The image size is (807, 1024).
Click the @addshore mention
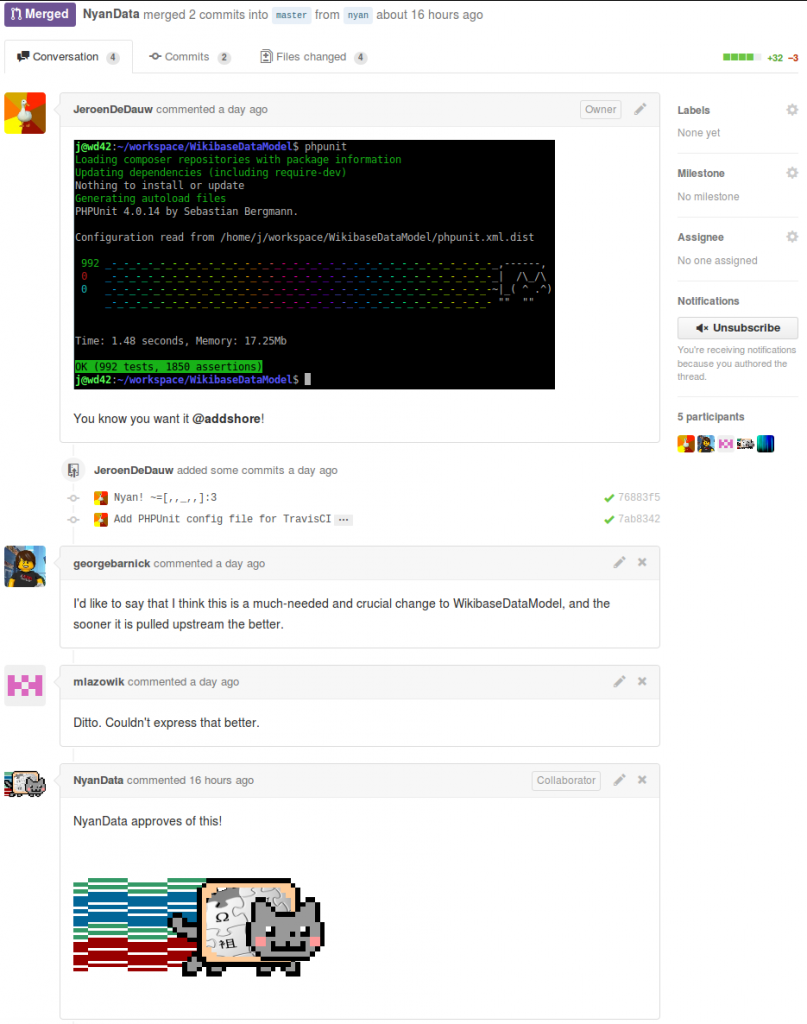coord(227,419)
